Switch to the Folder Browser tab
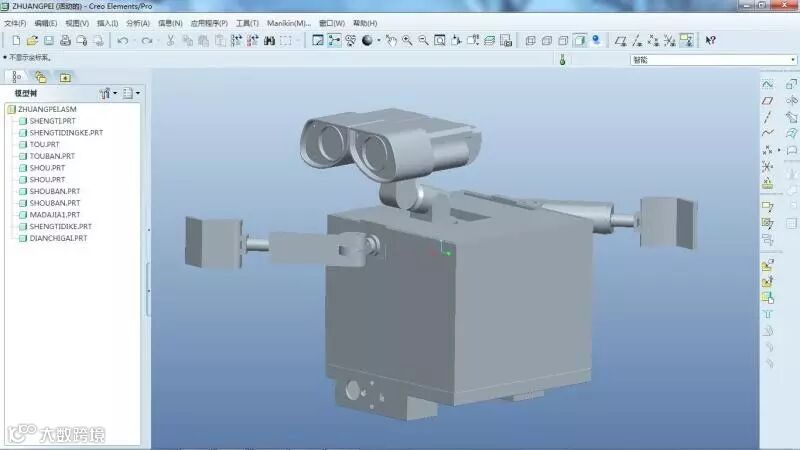Image resolution: width=800 pixels, height=450 pixels. (x=40, y=77)
